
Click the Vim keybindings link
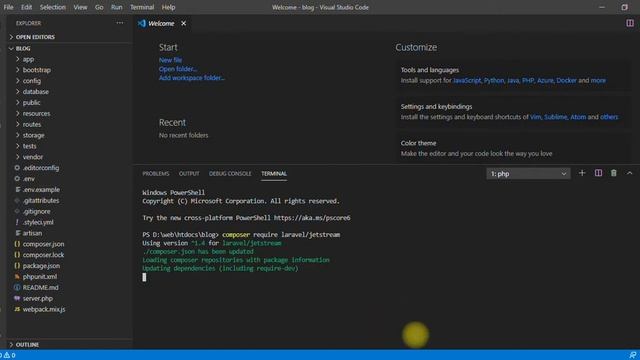[536, 117]
